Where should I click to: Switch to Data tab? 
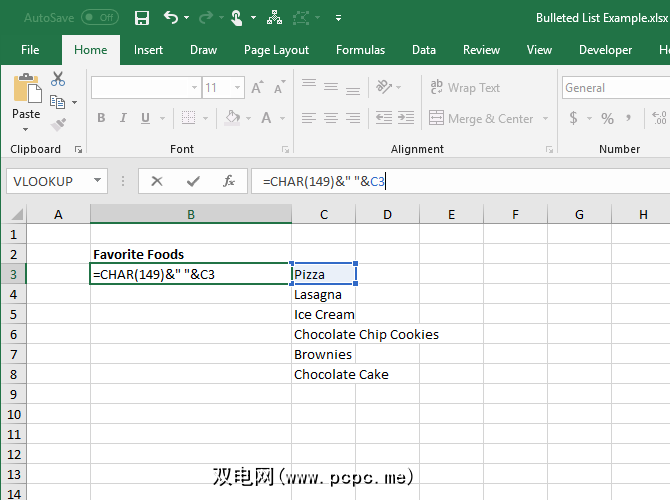click(x=424, y=50)
